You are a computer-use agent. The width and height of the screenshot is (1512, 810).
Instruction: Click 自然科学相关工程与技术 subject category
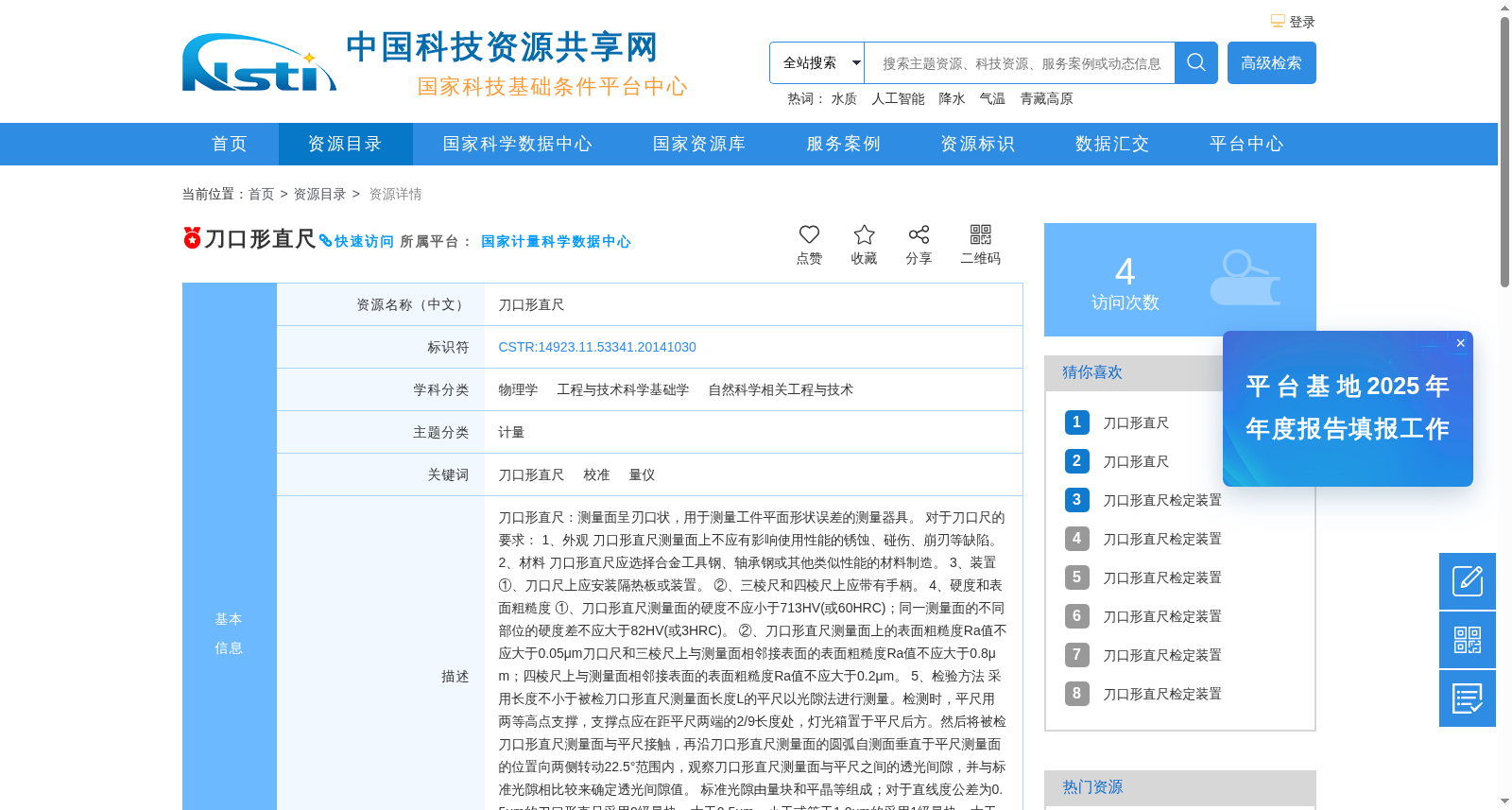(x=781, y=389)
